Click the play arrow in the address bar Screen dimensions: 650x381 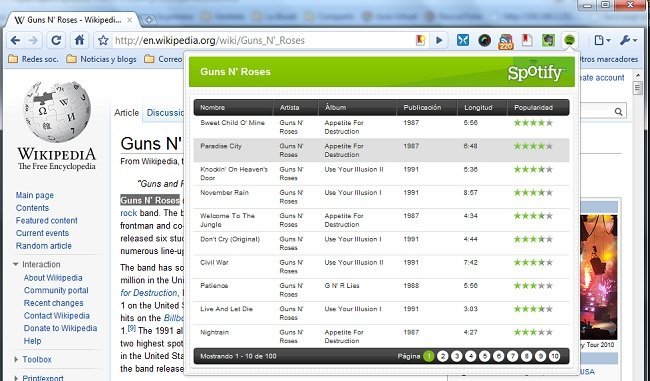(x=439, y=40)
